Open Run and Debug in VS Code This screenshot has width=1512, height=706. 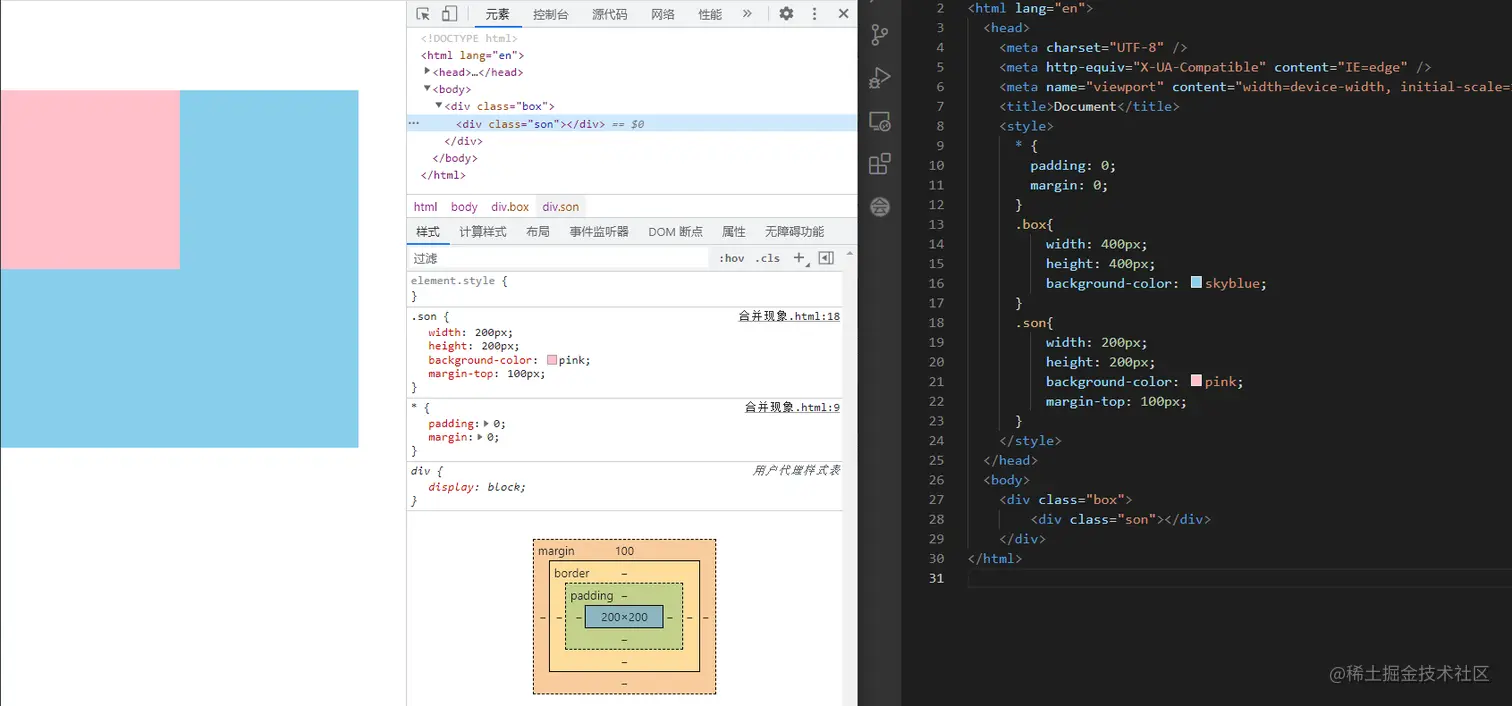pyautogui.click(x=880, y=78)
